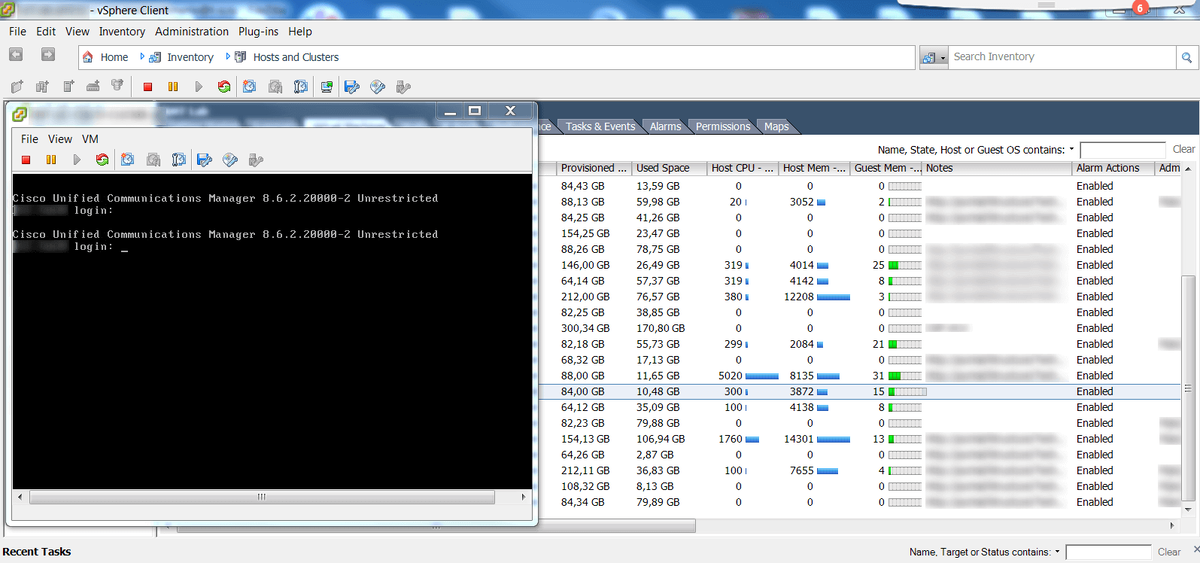The image size is (1200, 563).
Task: Open Plug-ins menu
Action: [259, 32]
